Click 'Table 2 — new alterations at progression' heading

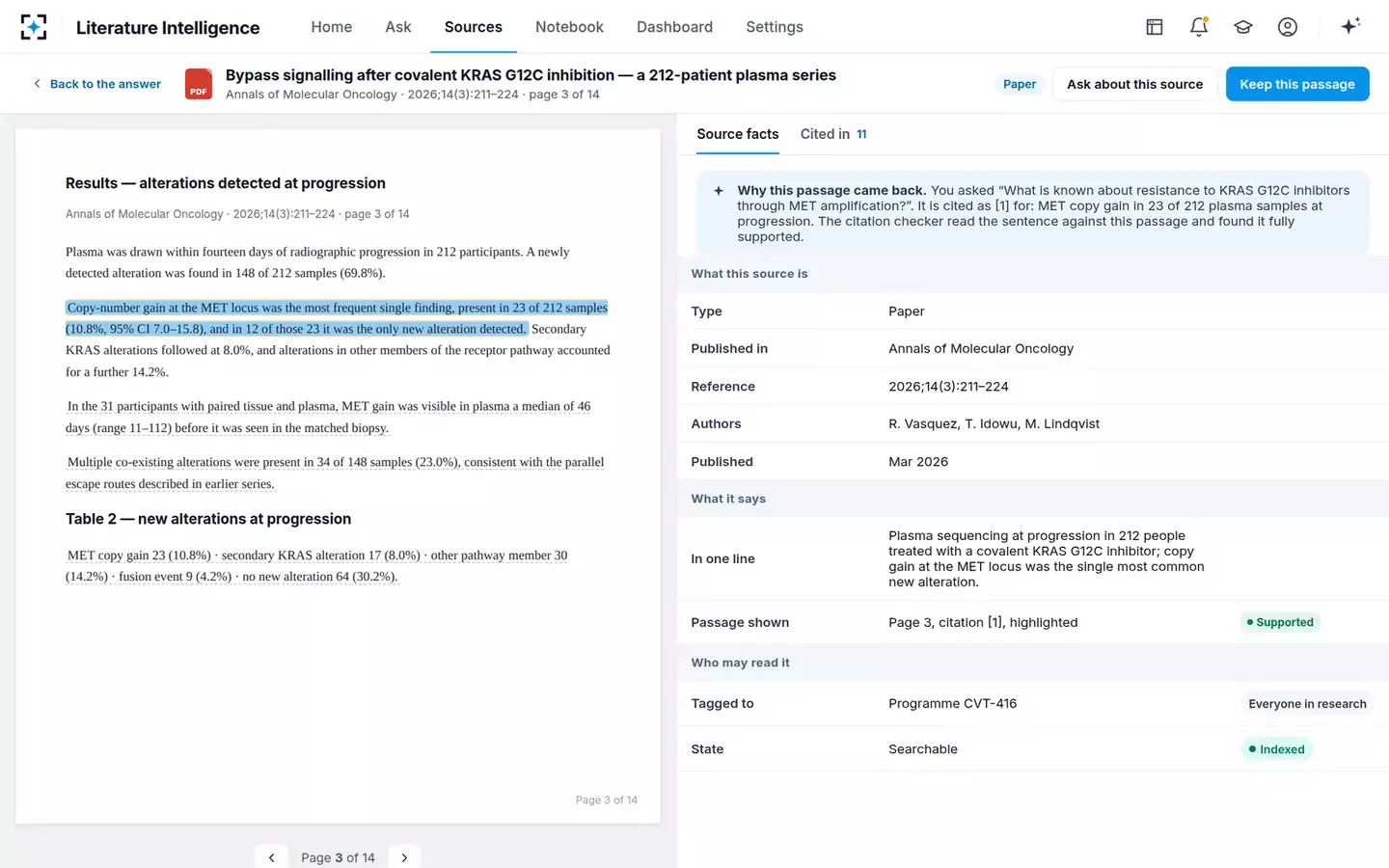[208, 519]
